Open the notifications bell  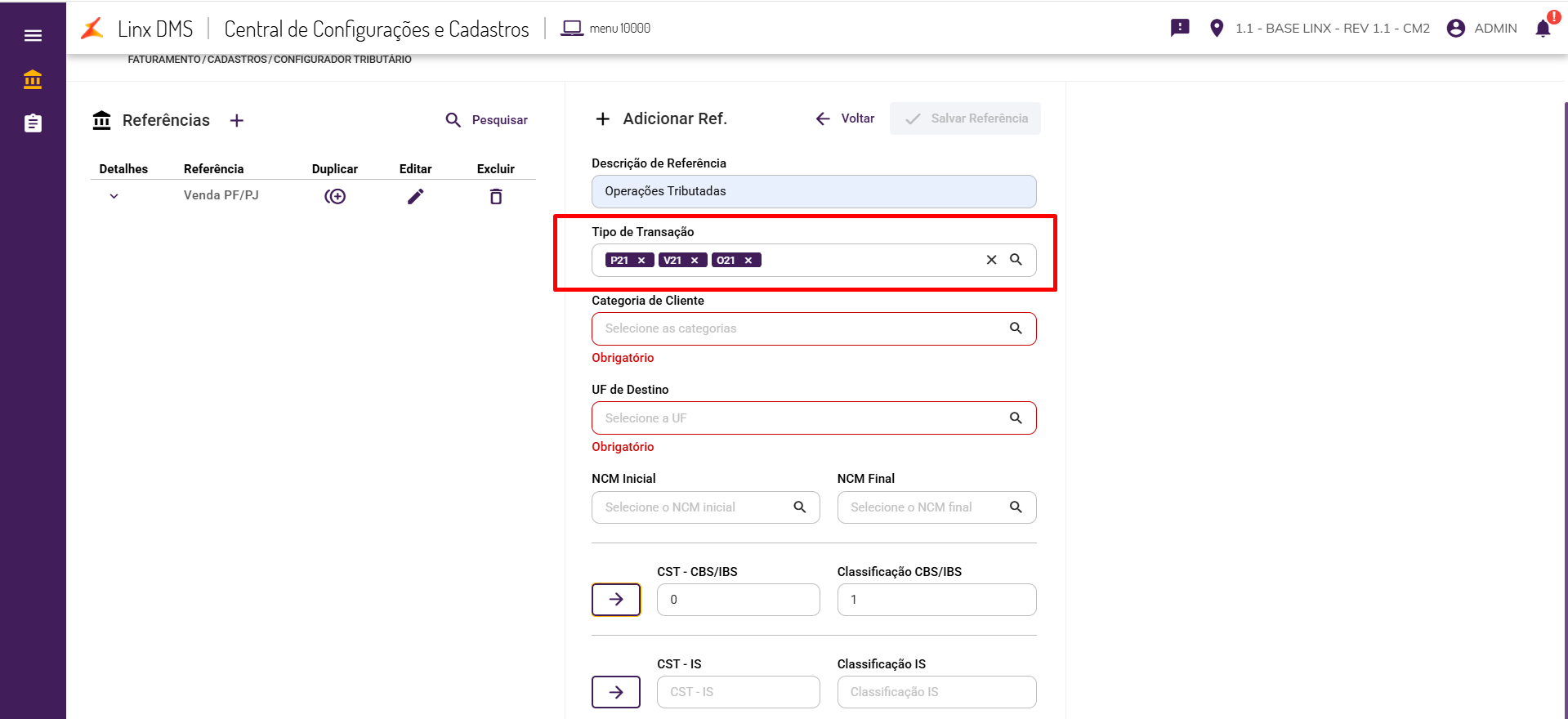[1543, 29]
